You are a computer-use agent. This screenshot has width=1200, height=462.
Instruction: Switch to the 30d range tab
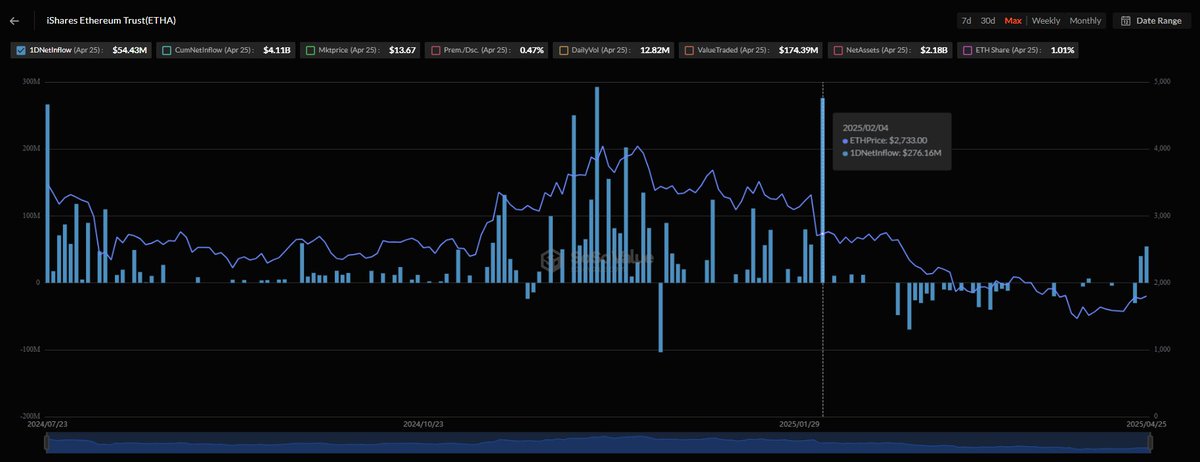tap(988, 21)
